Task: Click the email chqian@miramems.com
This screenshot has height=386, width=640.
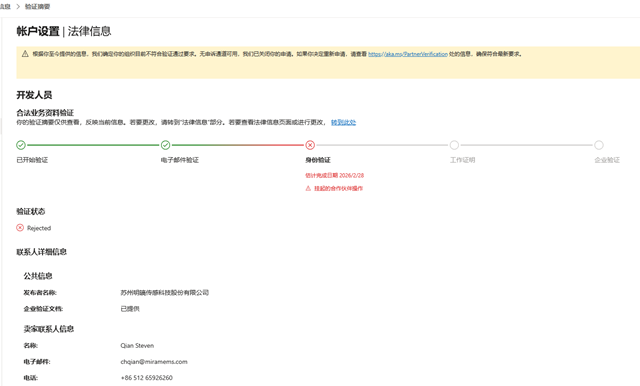Action: [x=154, y=362]
